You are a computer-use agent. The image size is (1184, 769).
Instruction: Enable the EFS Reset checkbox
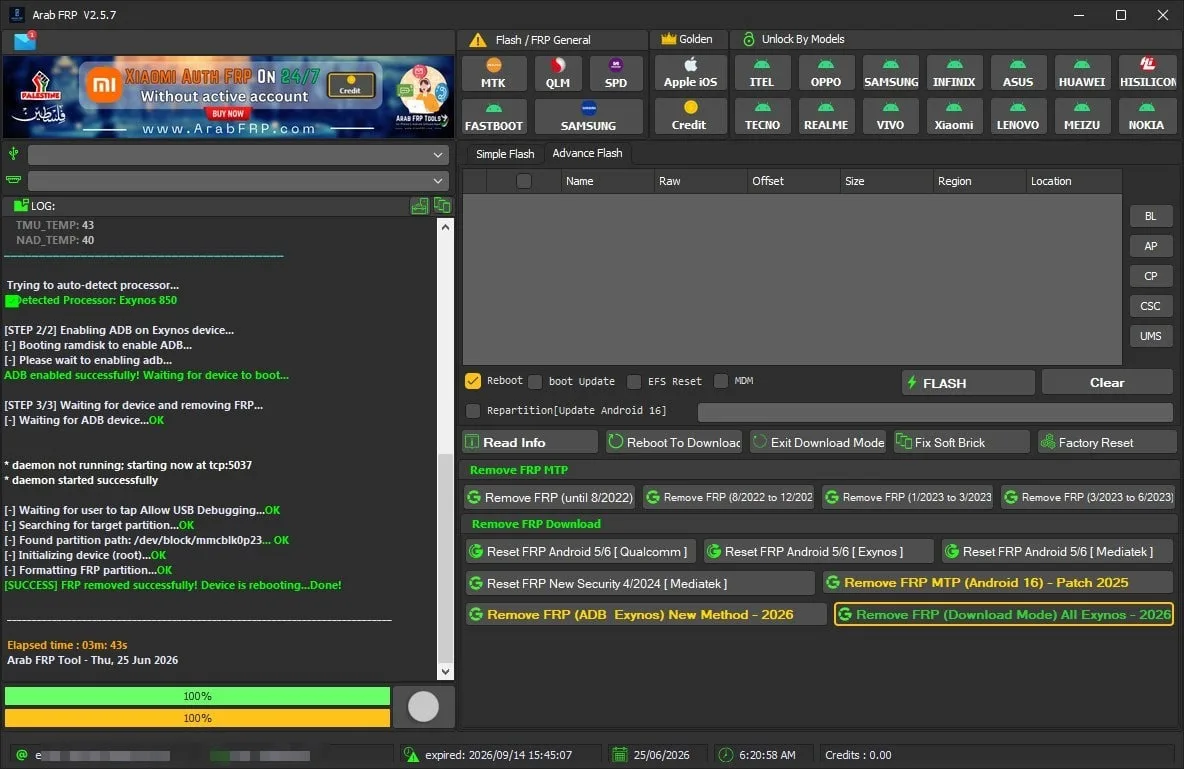pyautogui.click(x=634, y=381)
